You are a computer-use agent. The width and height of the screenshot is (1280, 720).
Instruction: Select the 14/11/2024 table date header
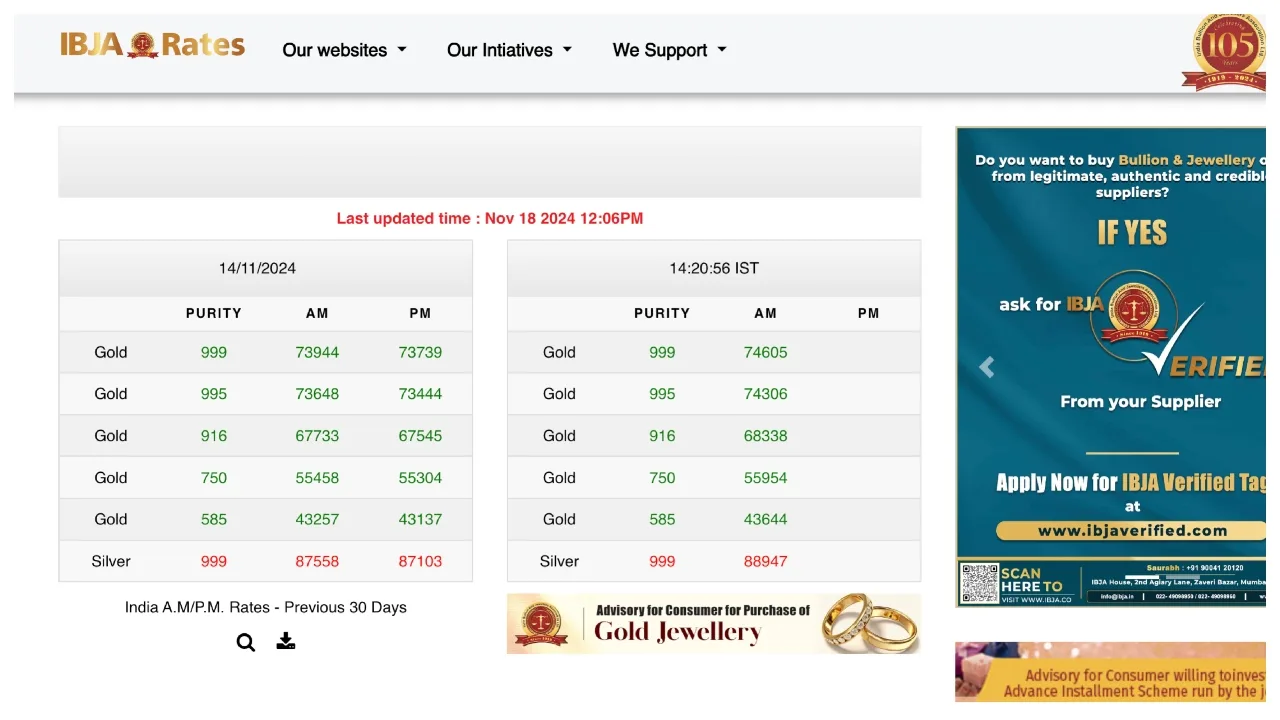(257, 268)
